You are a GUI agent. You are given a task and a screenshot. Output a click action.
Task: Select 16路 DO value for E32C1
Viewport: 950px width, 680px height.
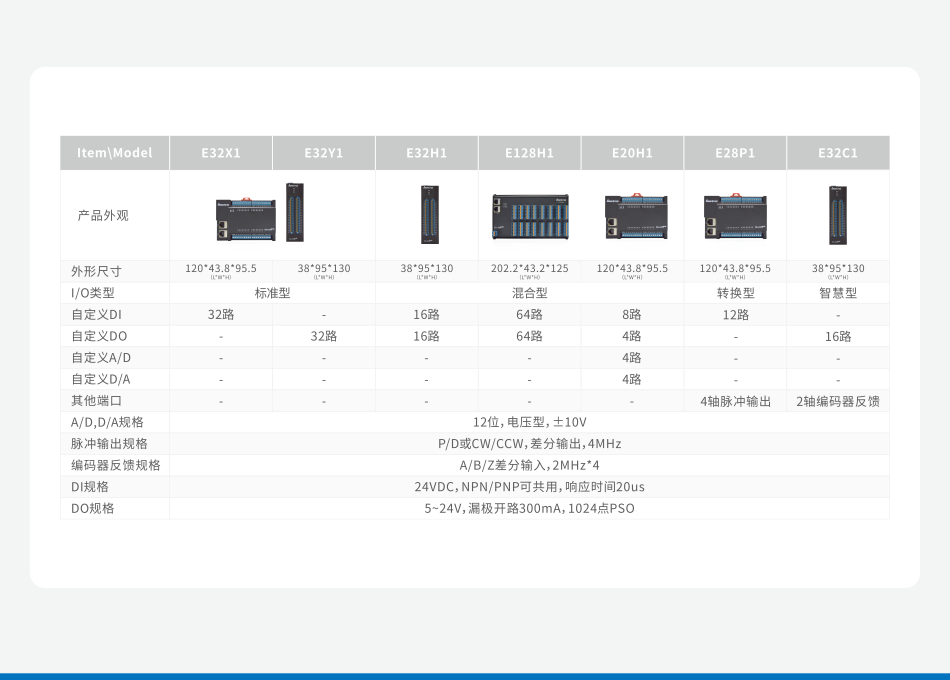tap(838, 336)
